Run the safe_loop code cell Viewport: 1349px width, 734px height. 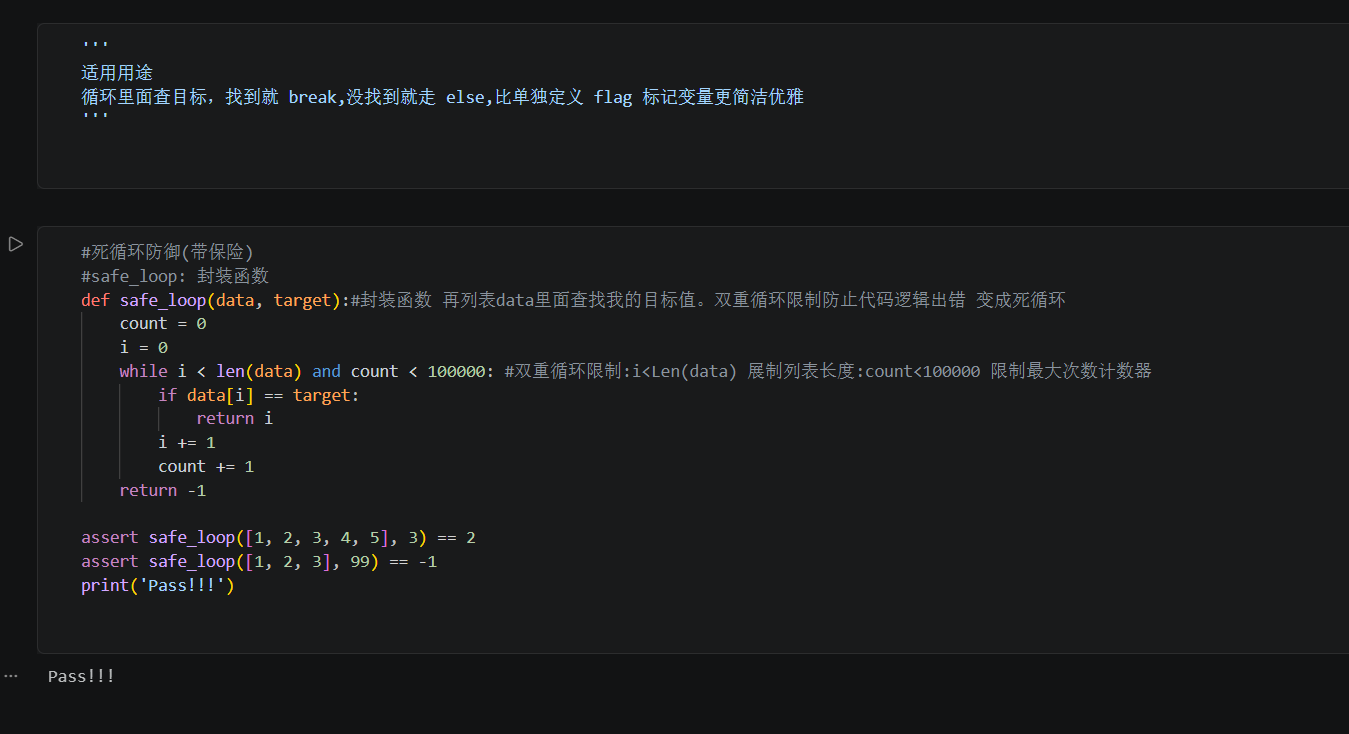pos(15,244)
